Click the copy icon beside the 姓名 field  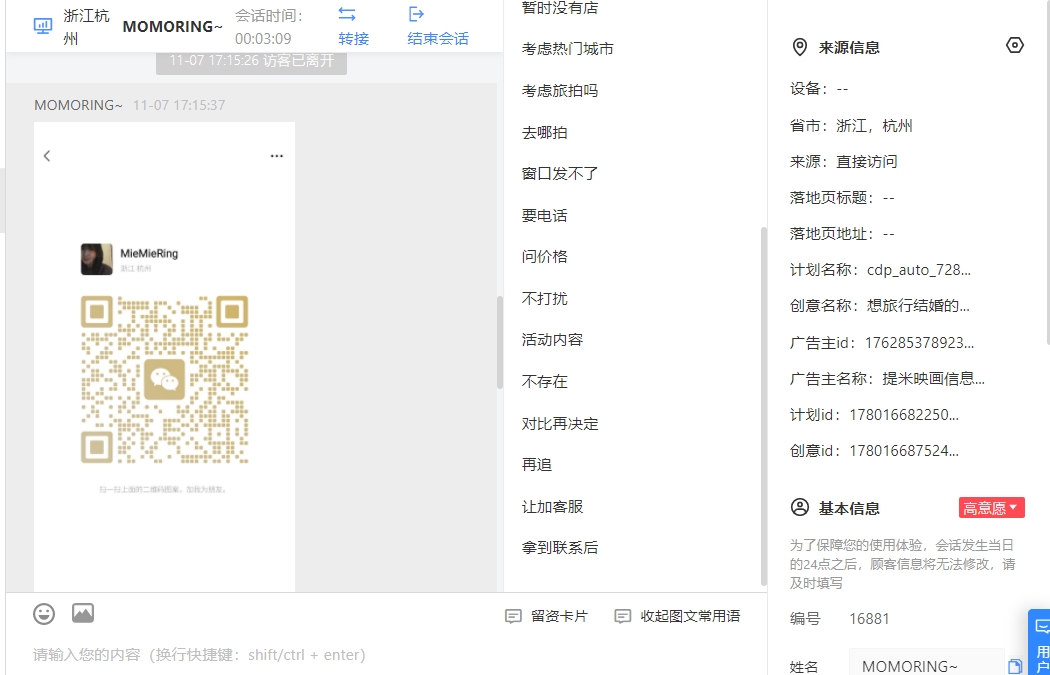pyautogui.click(x=1015, y=666)
